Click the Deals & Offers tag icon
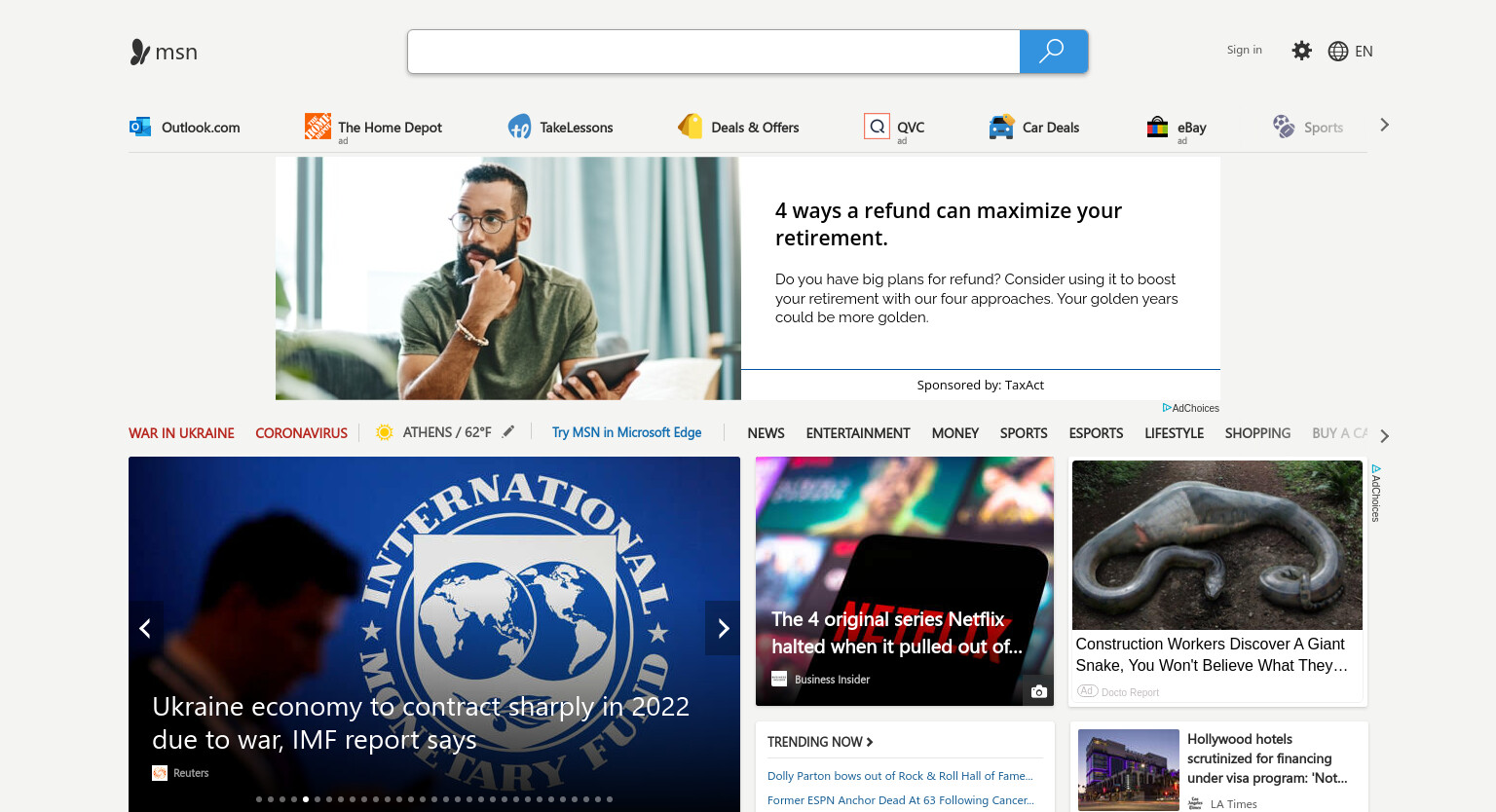 coord(691,126)
